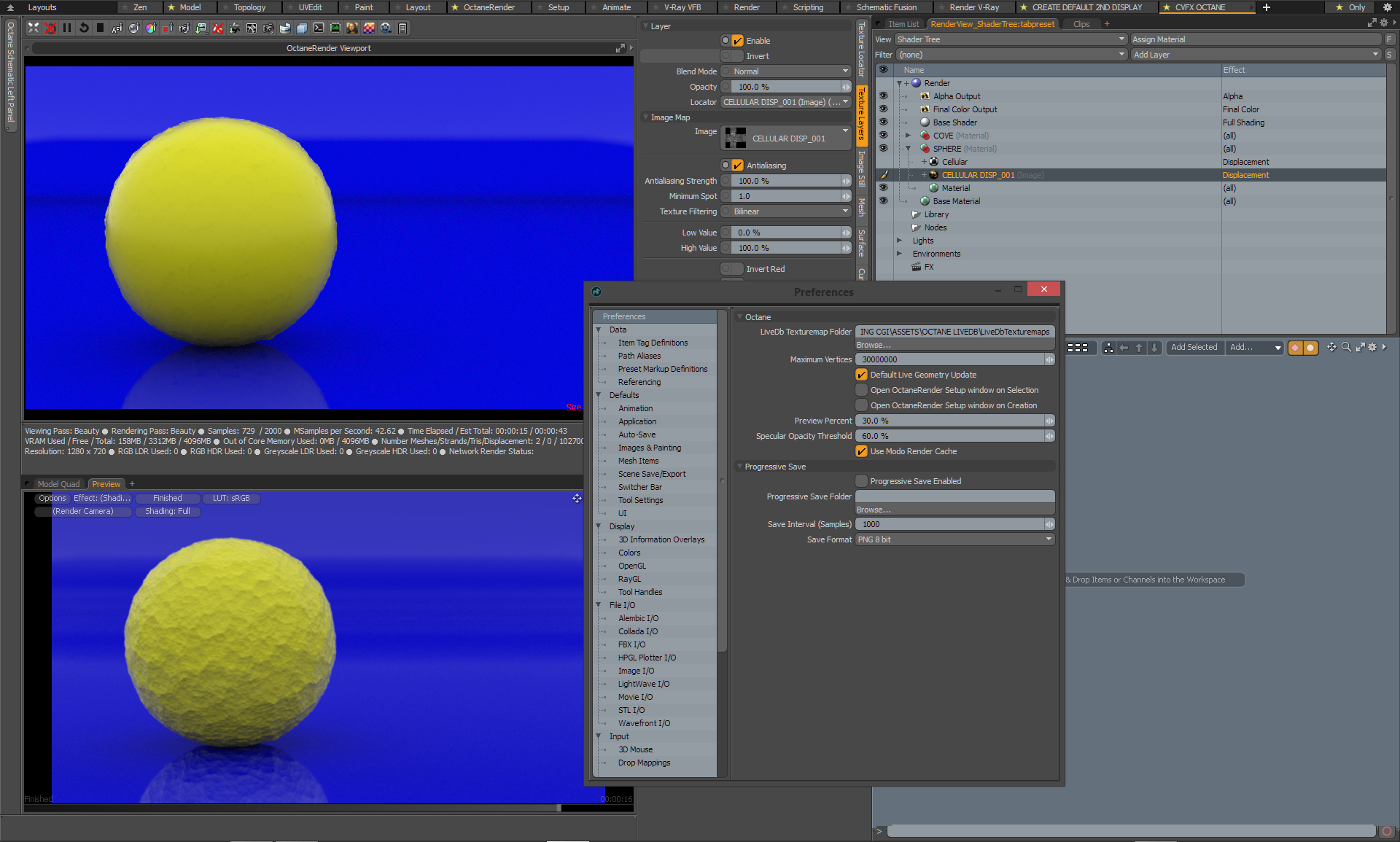Hide the Base Shader visibility eye

coord(883,122)
